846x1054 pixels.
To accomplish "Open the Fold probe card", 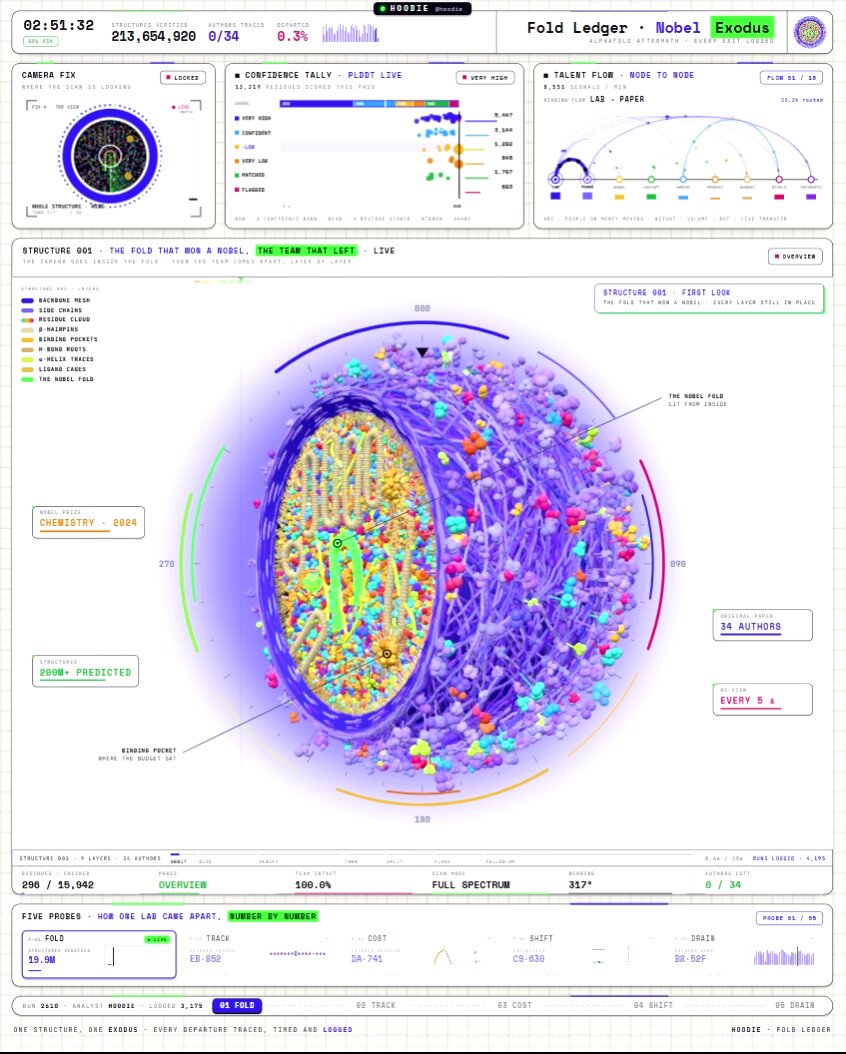I will click(x=99, y=955).
